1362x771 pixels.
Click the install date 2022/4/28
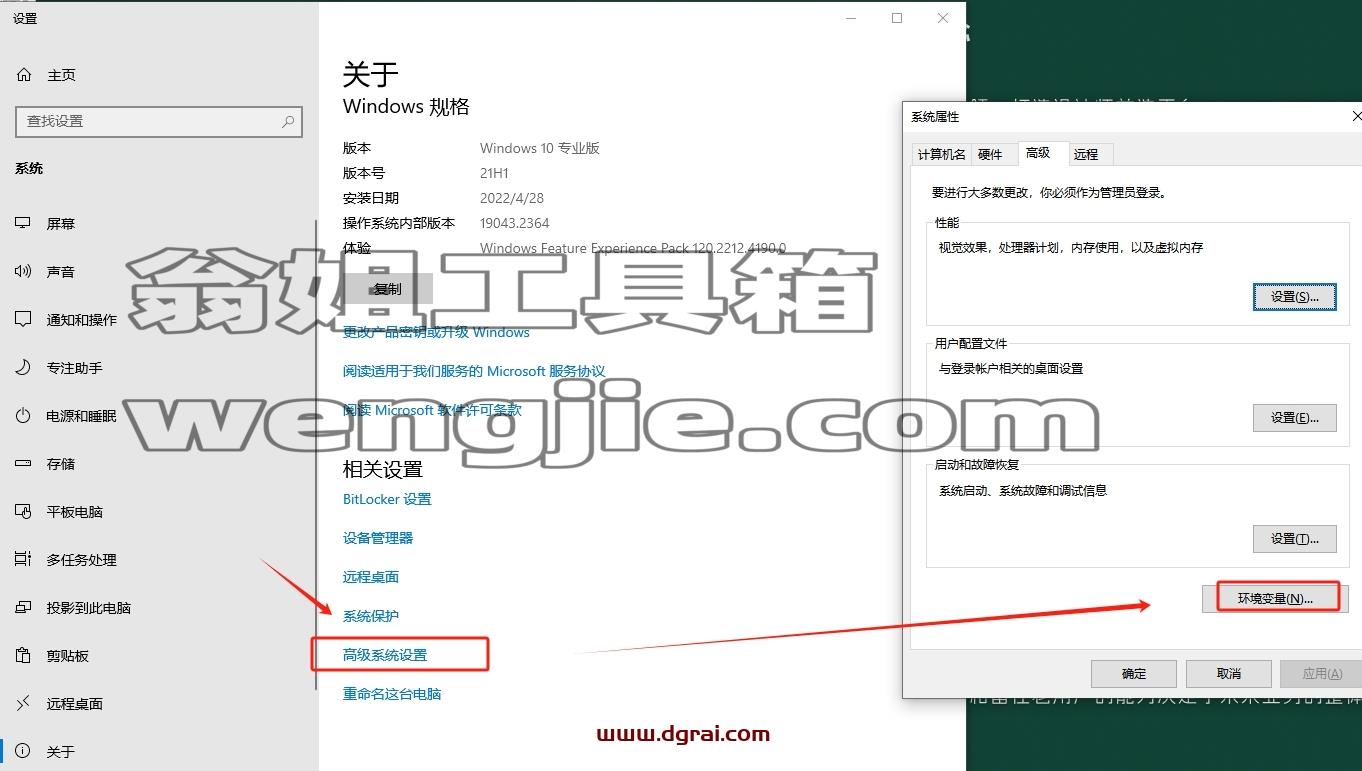tap(512, 198)
